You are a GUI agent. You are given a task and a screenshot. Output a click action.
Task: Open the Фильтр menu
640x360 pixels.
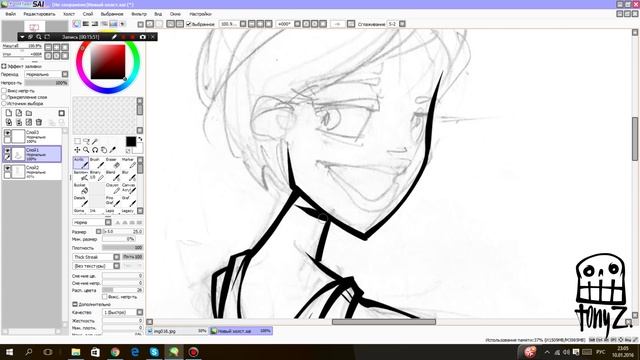139,14
